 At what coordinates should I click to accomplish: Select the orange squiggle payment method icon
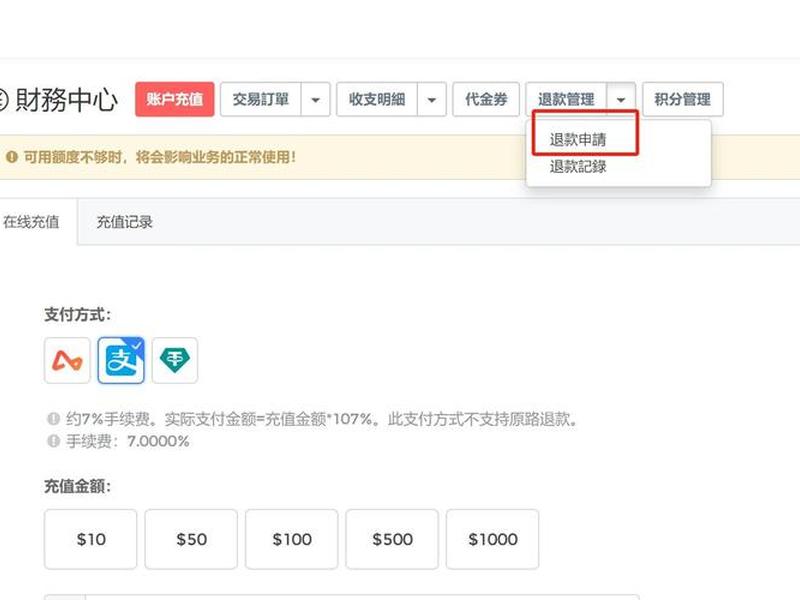coord(67,360)
